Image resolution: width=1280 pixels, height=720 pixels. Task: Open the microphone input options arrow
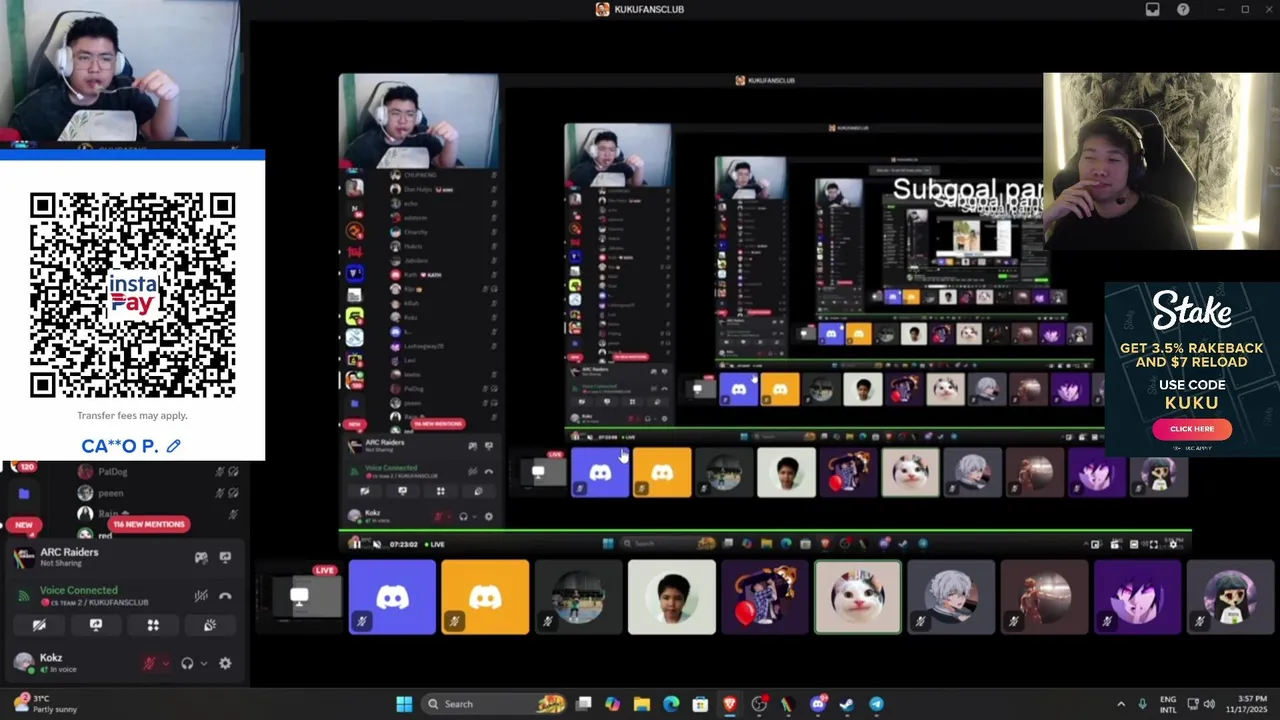pos(165,663)
